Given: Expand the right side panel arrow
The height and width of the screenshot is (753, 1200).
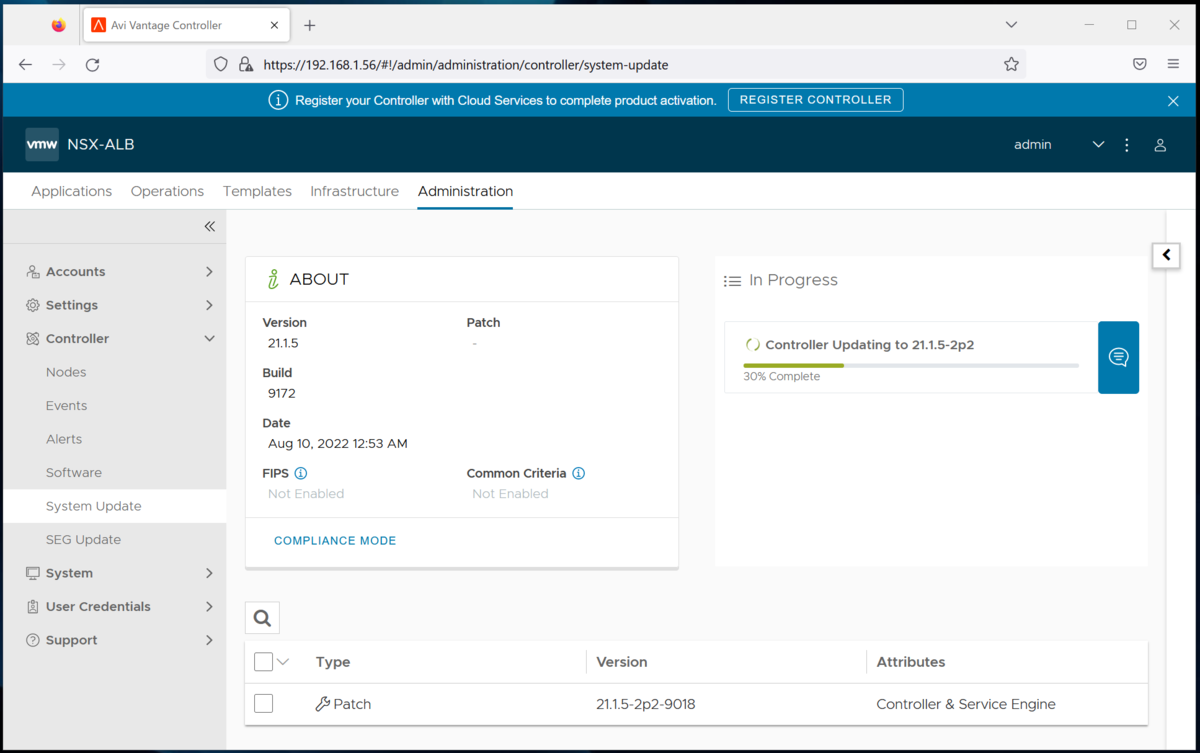Looking at the screenshot, I should pos(1166,255).
